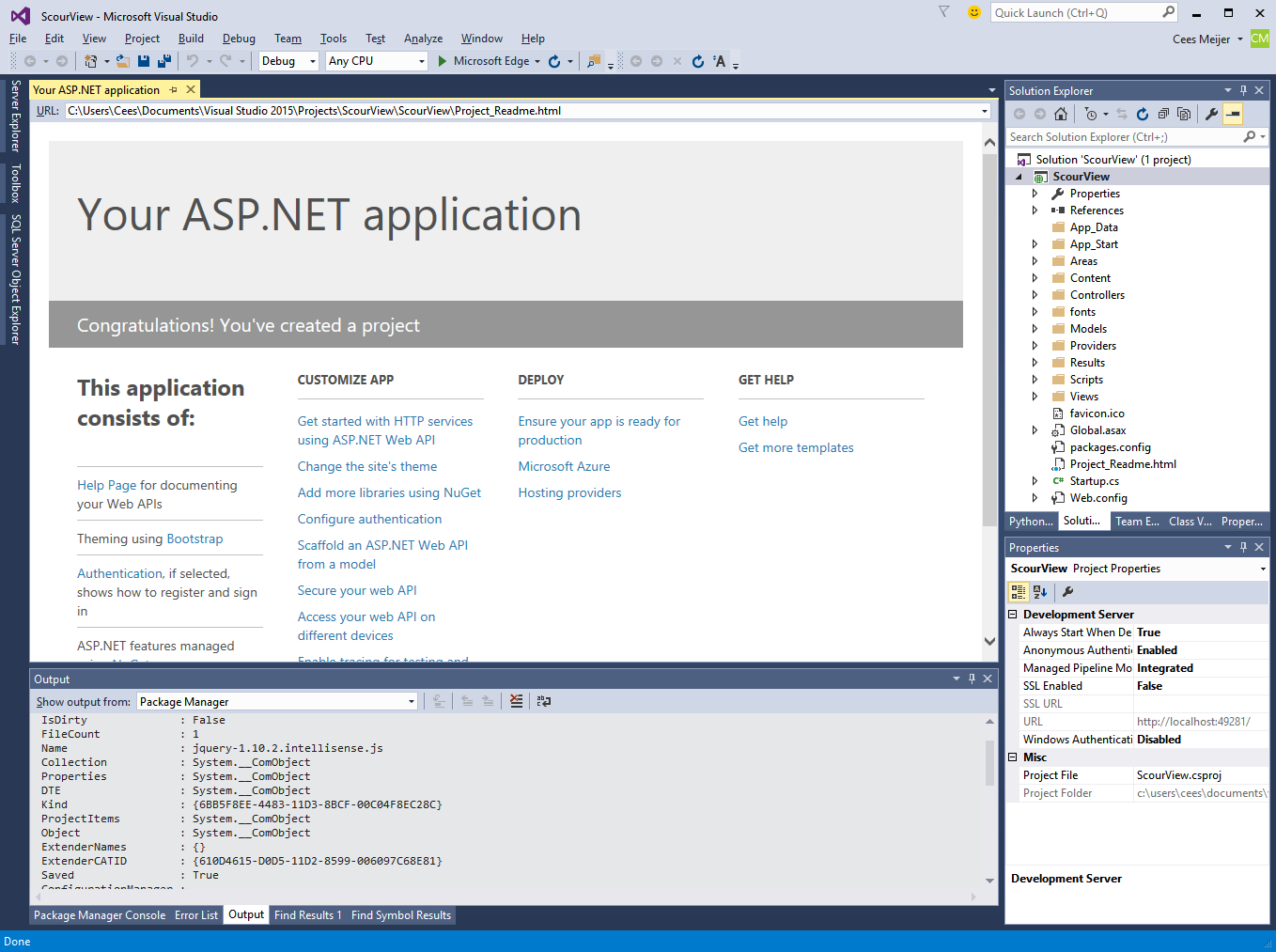Click the text size 'A' toolbar icon

719,61
